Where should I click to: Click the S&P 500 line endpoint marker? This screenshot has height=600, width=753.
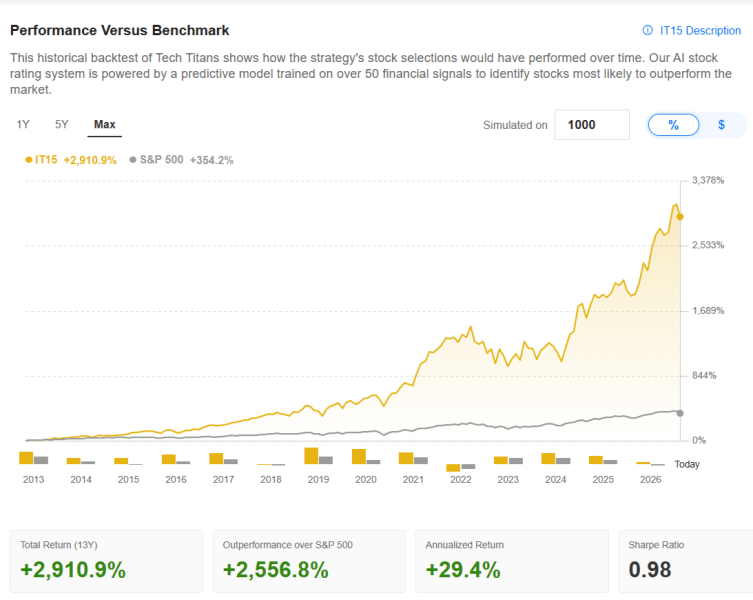click(680, 413)
